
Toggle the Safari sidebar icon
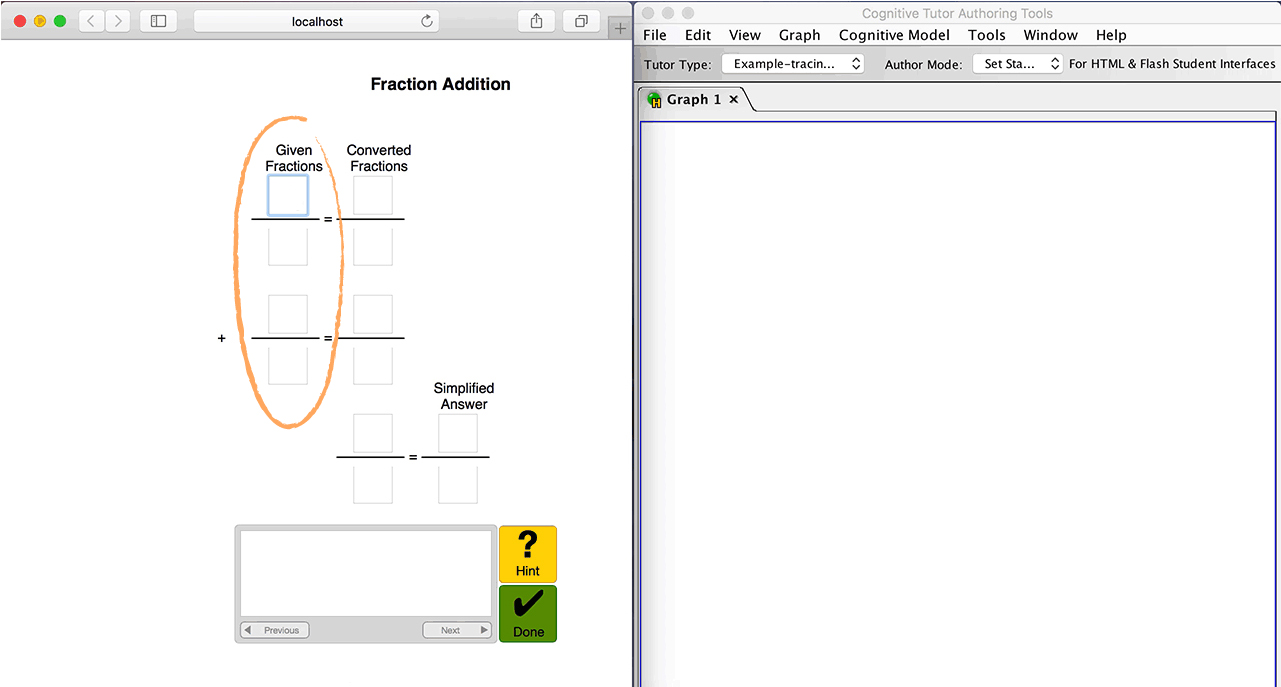[158, 21]
